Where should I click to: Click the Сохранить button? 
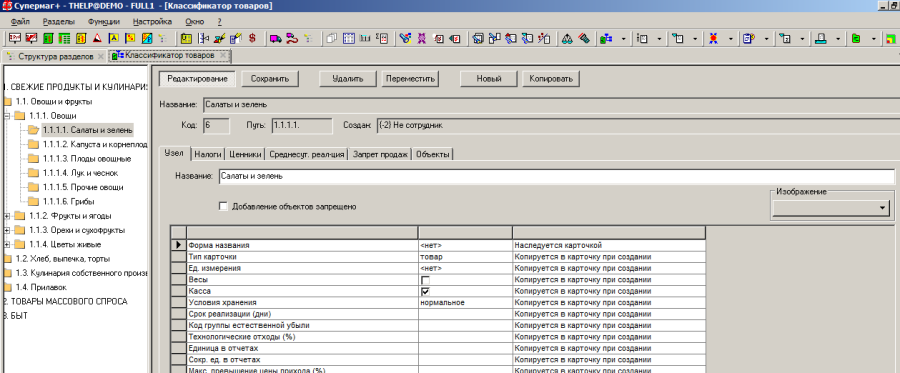(x=269, y=79)
